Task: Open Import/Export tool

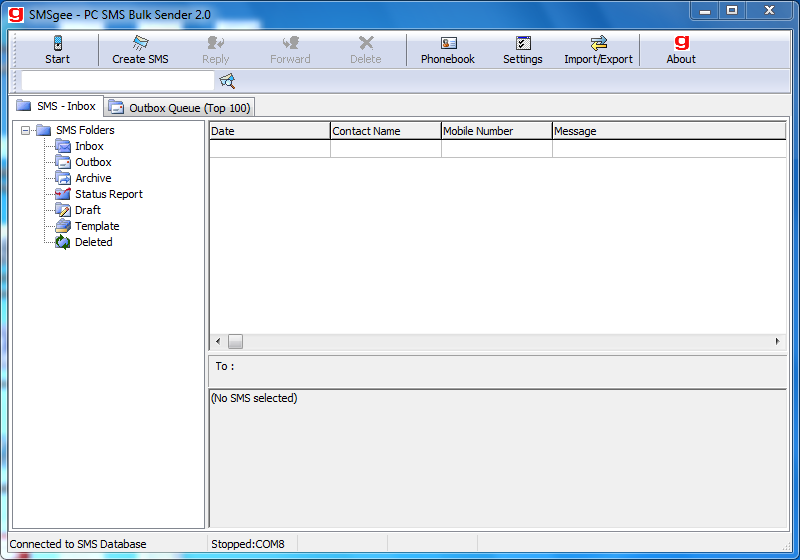Action: [598, 50]
